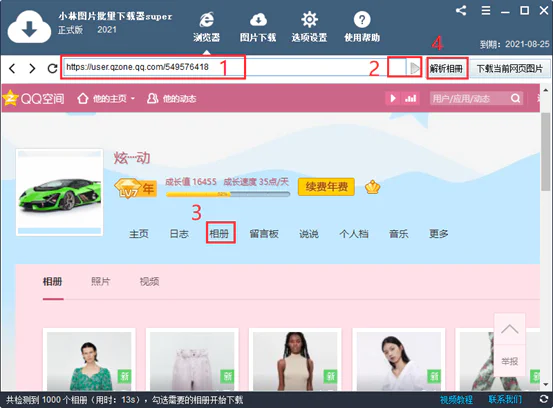Click the refresh icon in status bar
The height and width of the screenshot is (409, 553).
(x=543, y=399)
